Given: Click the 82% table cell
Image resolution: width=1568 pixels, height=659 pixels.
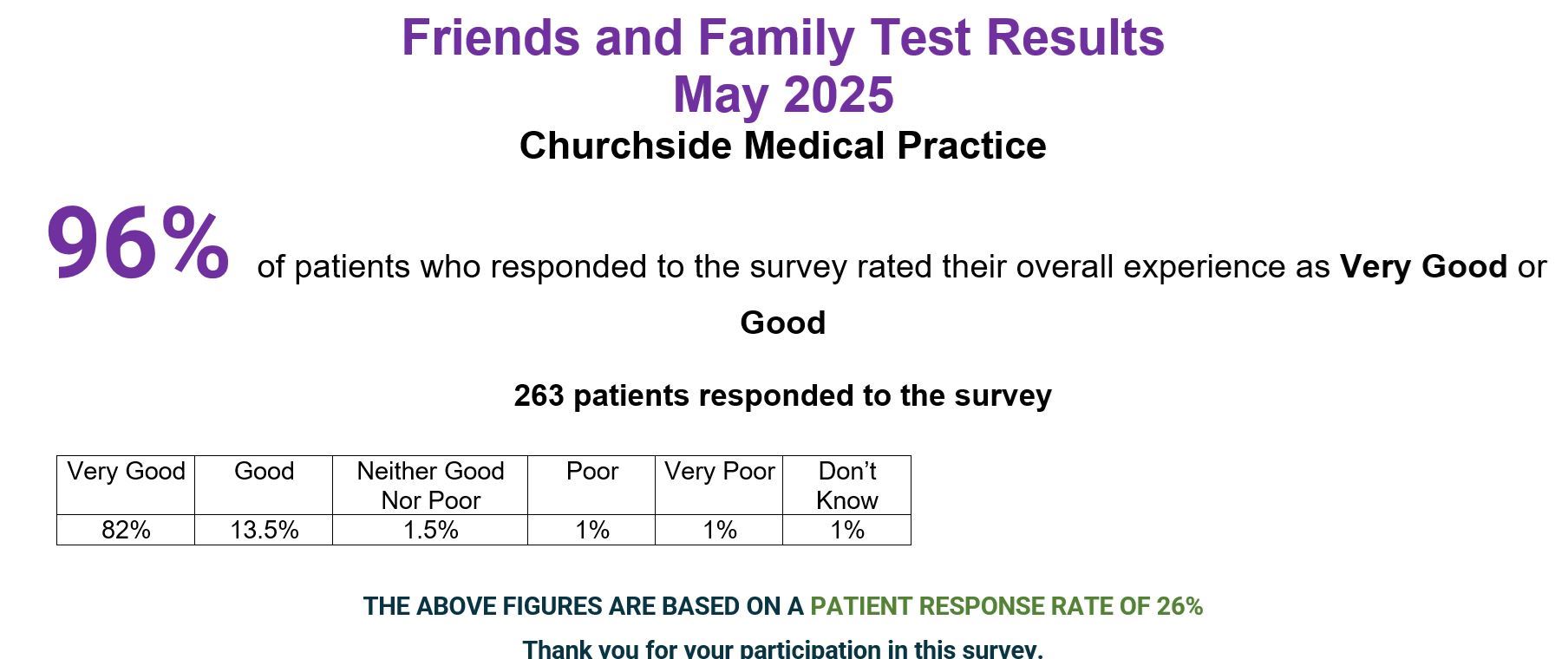Looking at the screenshot, I should pyautogui.click(x=126, y=530).
